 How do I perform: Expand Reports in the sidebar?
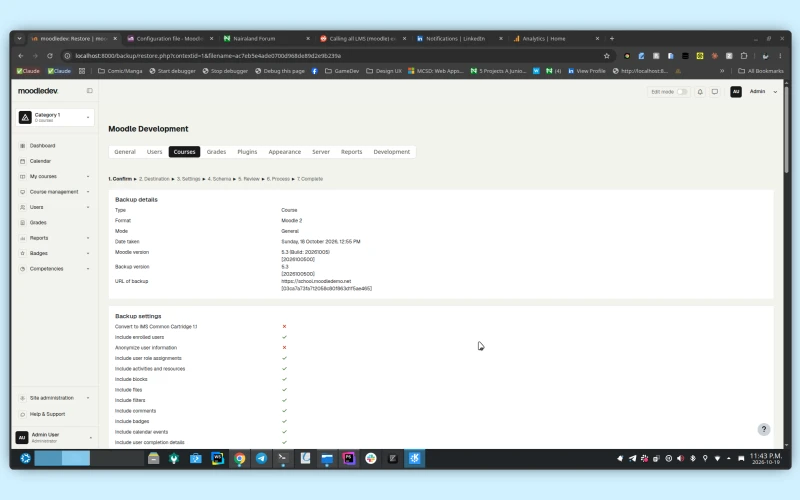[55, 238]
